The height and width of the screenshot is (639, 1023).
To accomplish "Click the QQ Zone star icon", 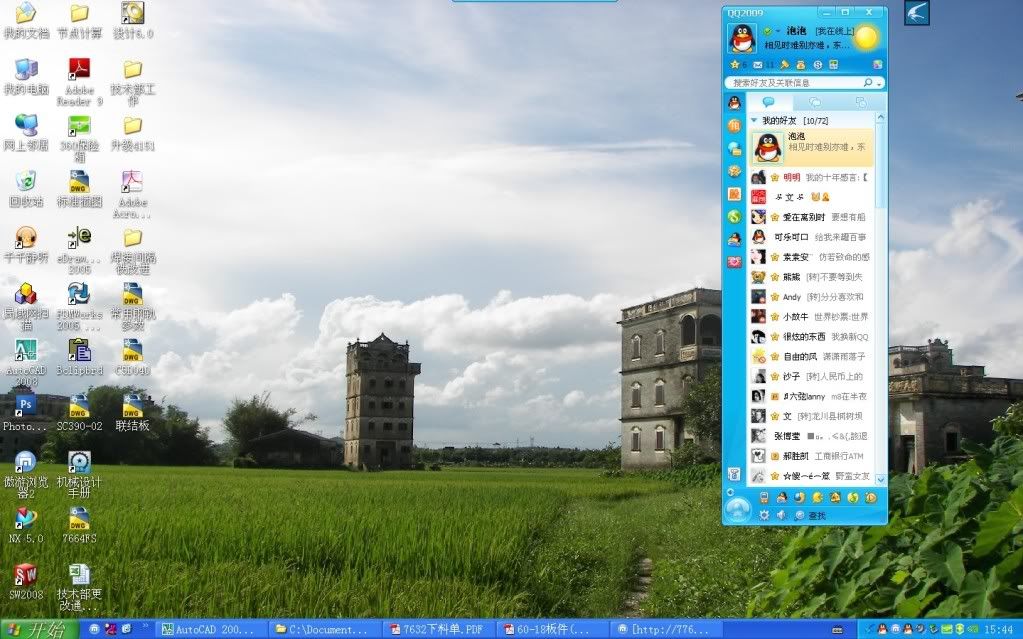I will [734, 65].
